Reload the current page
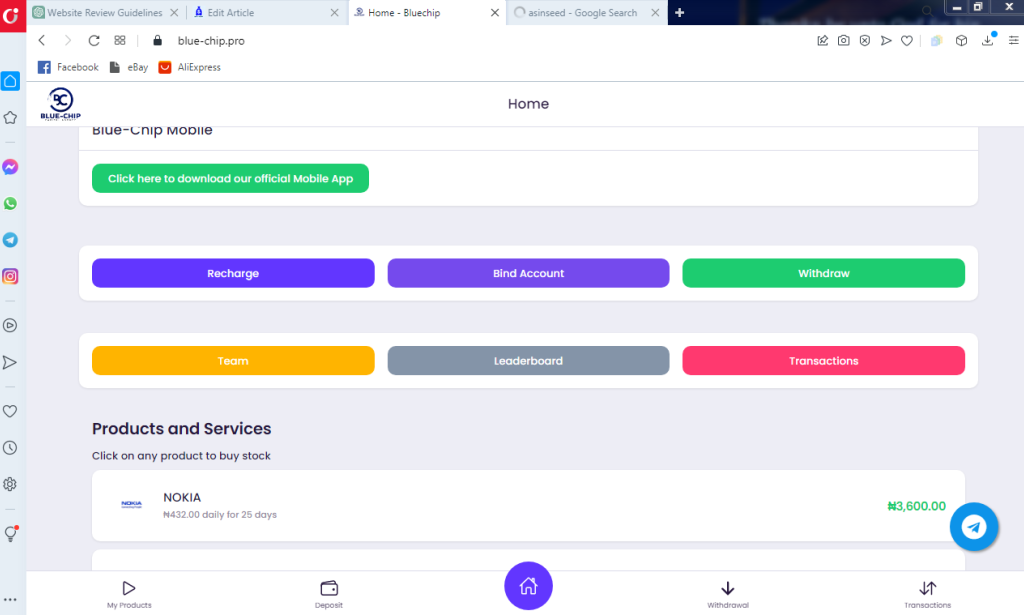Image resolution: width=1024 pixels, height=615 pixels. (94, 41)
